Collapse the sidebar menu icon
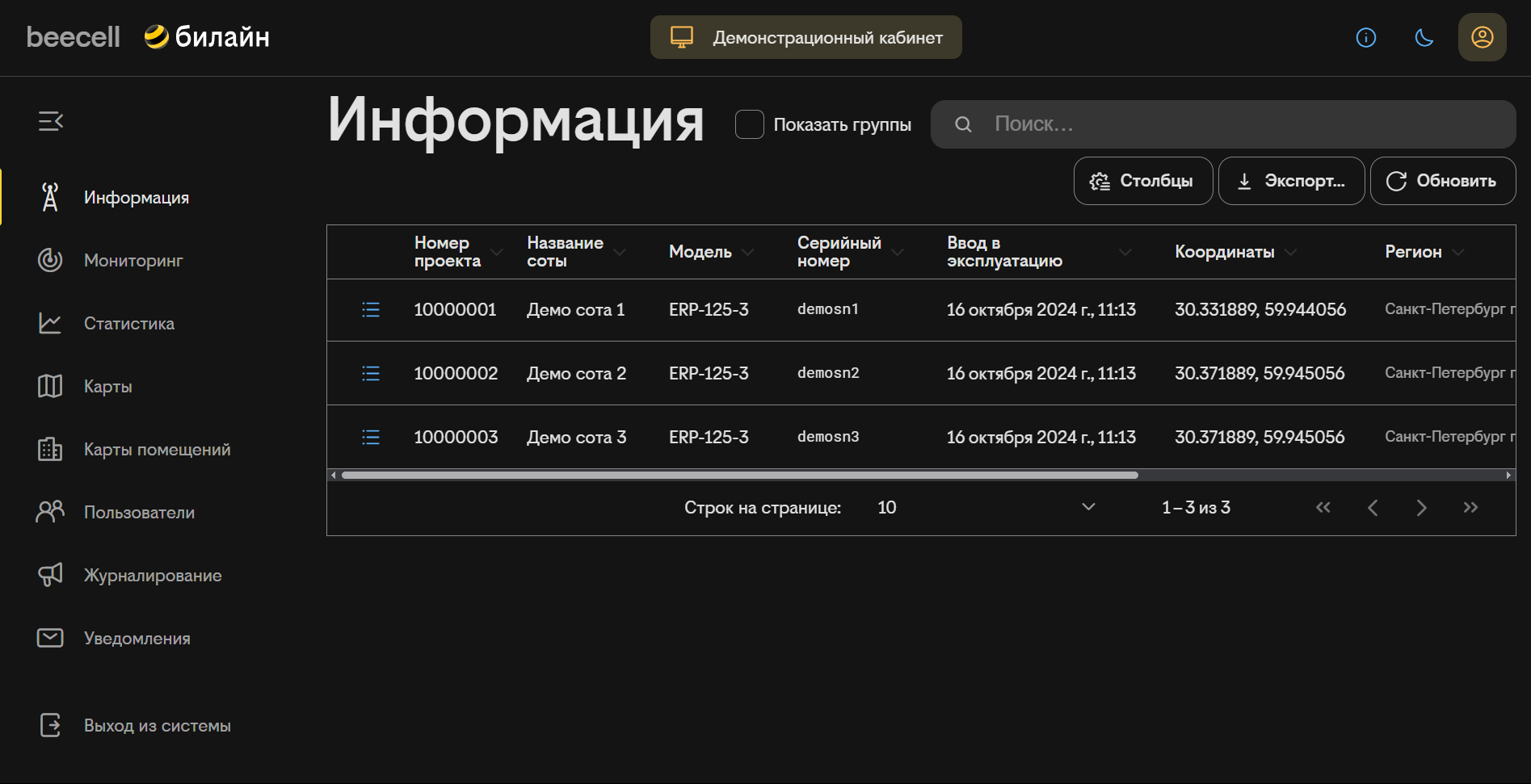 tap(50, 121)
